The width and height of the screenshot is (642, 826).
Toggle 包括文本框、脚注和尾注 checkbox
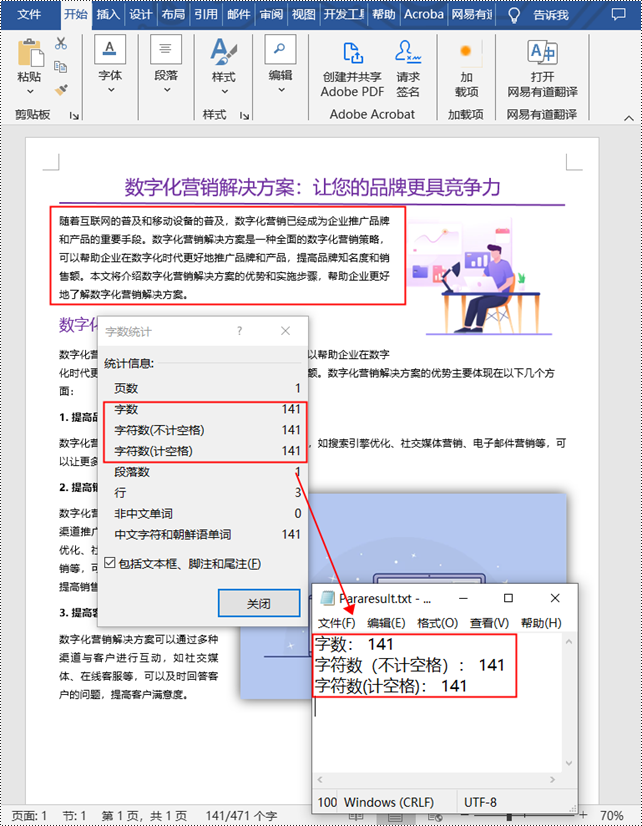pos(110,563)
